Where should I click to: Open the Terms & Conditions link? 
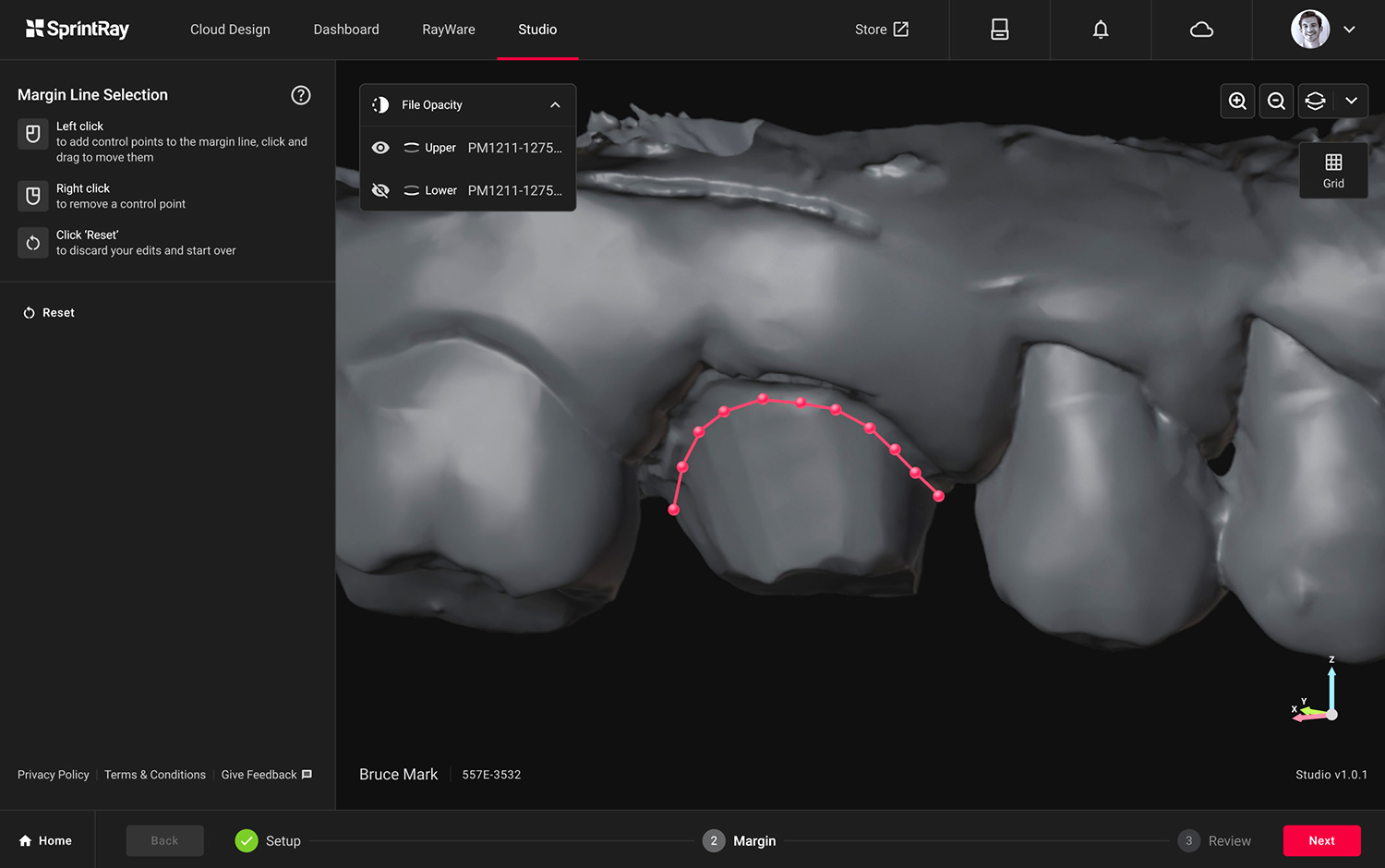click(155, 775)
